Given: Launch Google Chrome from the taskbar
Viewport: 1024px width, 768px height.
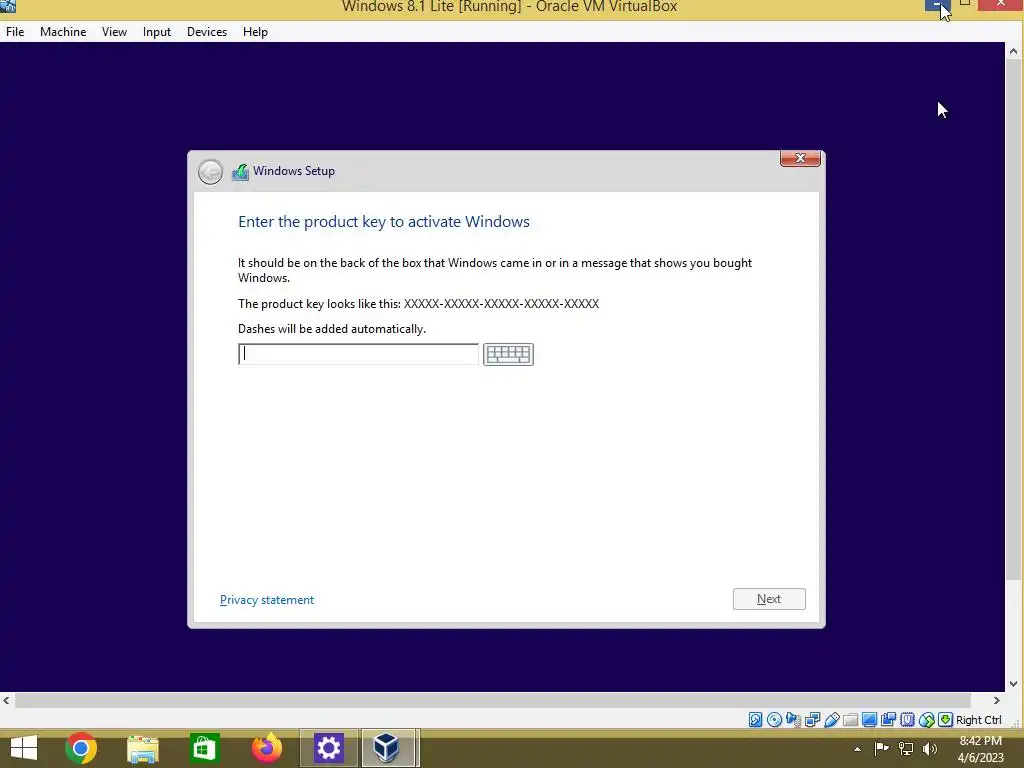Looking at the screenshot, I should pos(81,748).
